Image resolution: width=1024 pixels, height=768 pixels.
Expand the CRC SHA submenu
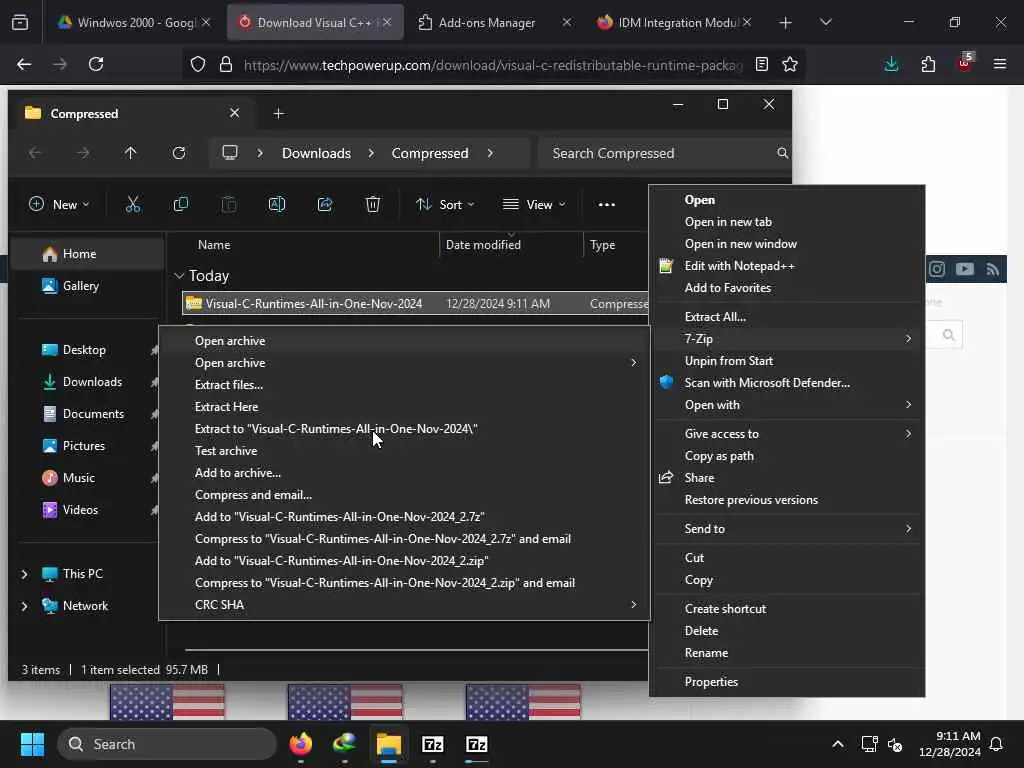(404, 605)
